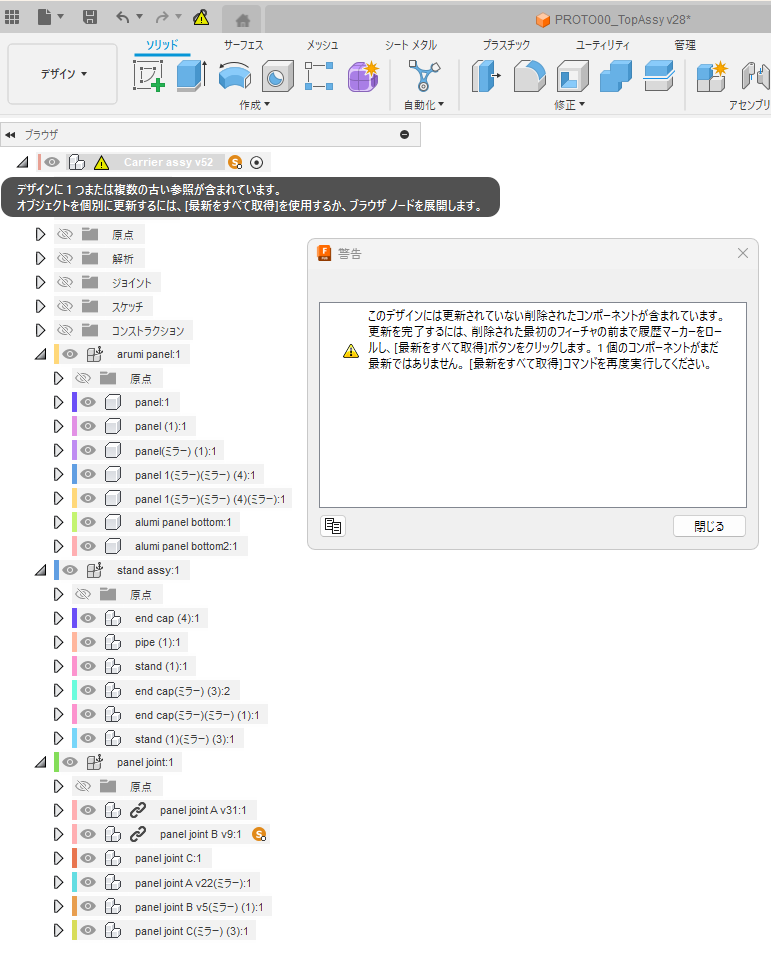Select the Extrude tool

tap(192, 76)
